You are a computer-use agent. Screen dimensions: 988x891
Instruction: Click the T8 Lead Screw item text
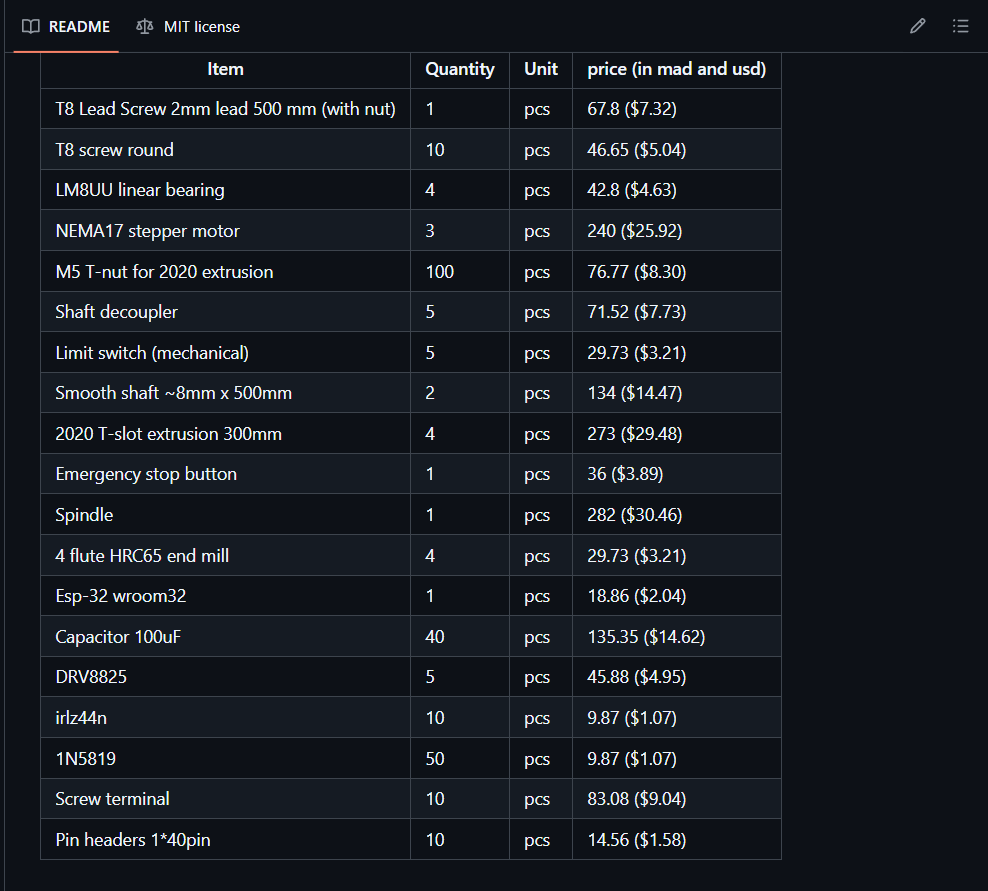point(225,109)
